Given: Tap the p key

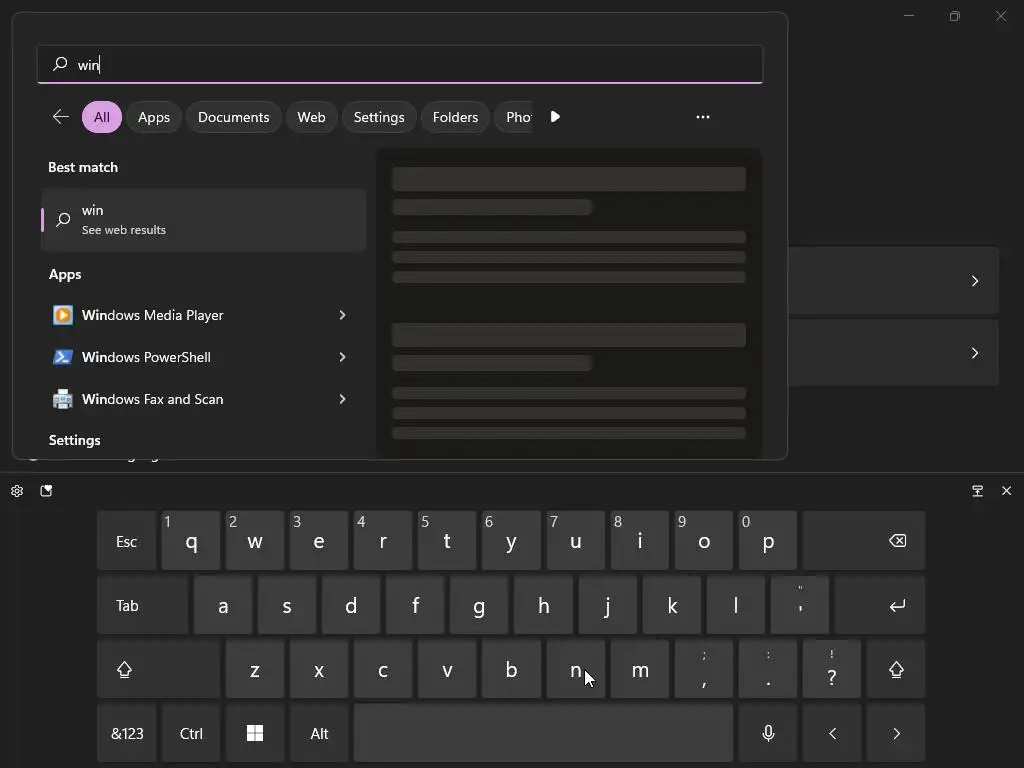Looking at the screenshot, I should point(768,541).
